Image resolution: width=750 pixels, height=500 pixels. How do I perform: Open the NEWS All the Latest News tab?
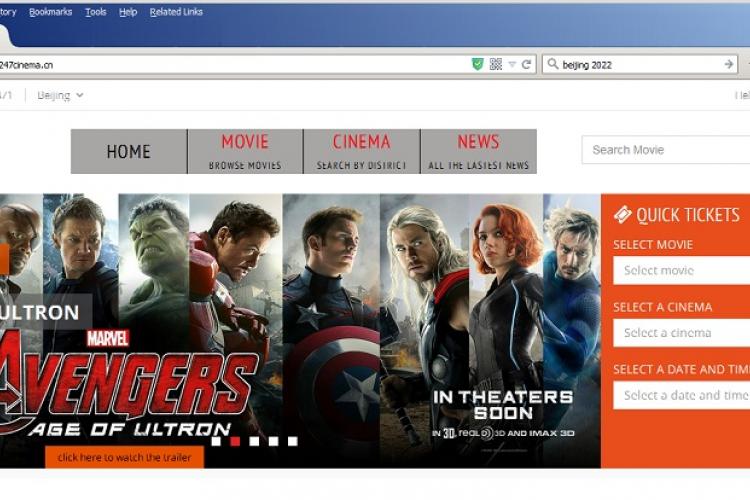coord(478,151)
